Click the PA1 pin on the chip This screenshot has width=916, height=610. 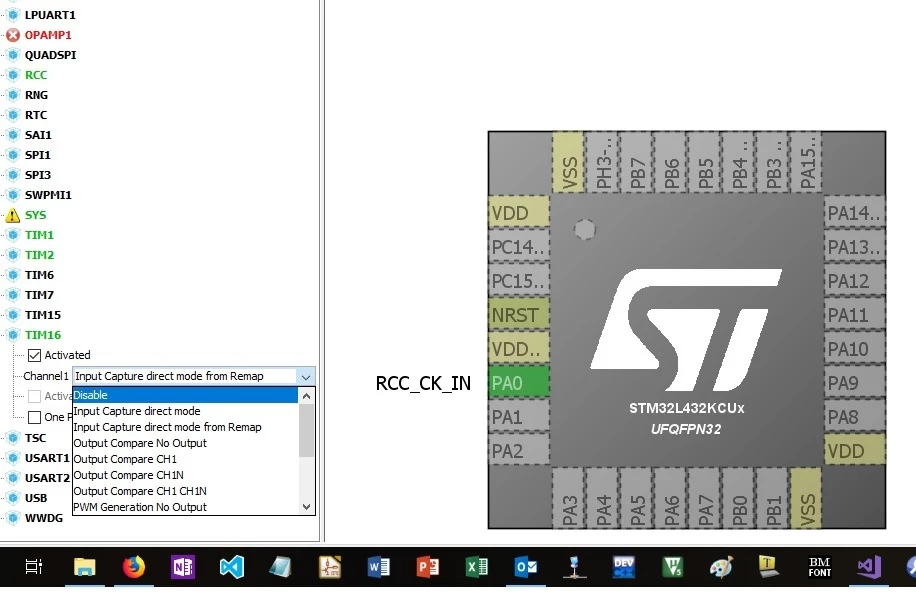pyautogui.click(x=519, y=417)
